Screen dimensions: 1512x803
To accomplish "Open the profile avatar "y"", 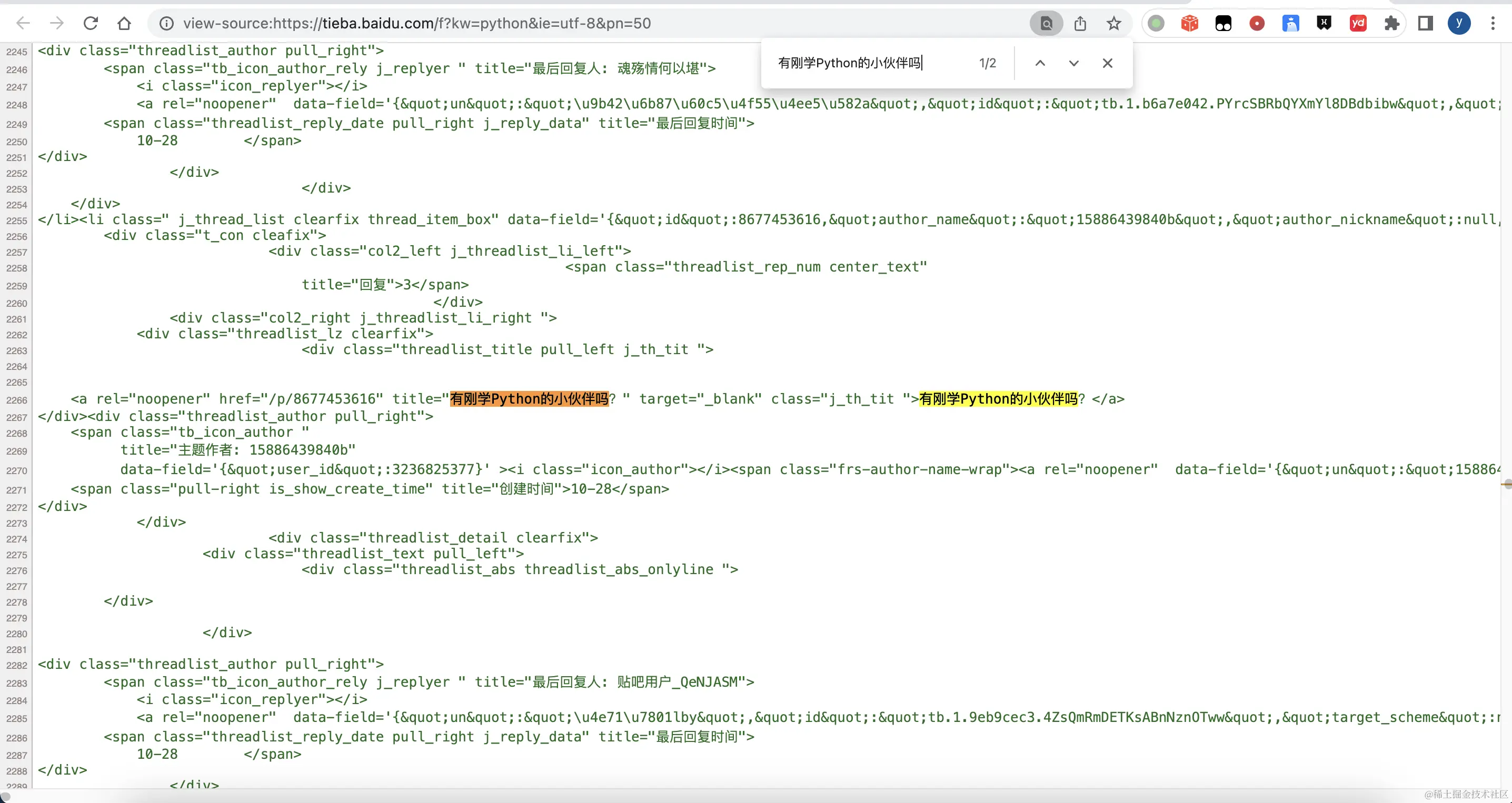I will point(1459,24).
